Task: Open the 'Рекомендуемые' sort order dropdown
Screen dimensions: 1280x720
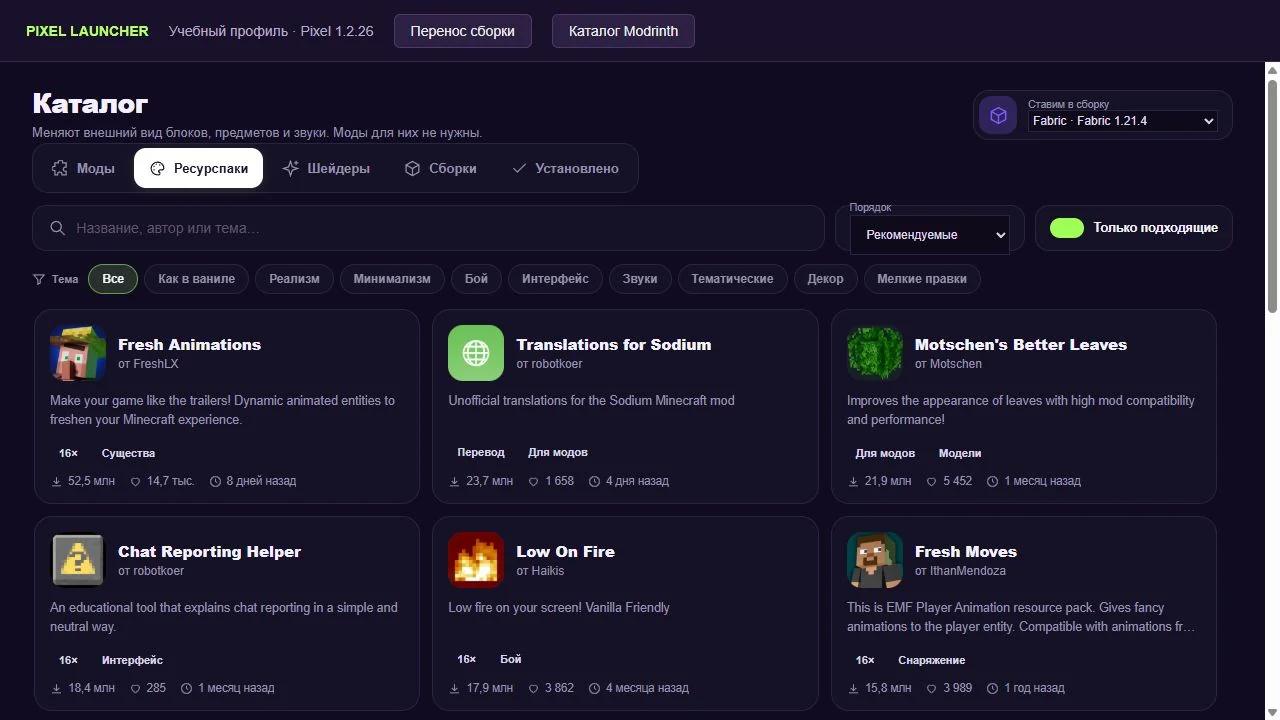Action: pyautogui.click(x=930, y=235)
